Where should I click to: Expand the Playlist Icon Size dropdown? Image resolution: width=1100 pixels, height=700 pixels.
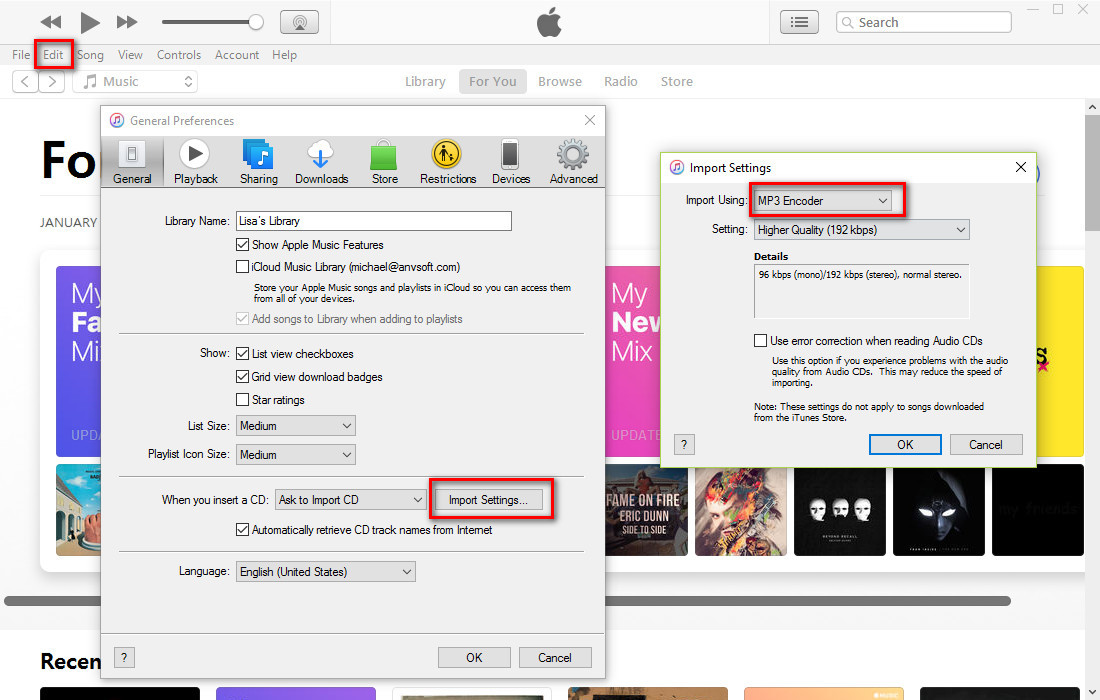pyautogui.click(x=296, y=455)
